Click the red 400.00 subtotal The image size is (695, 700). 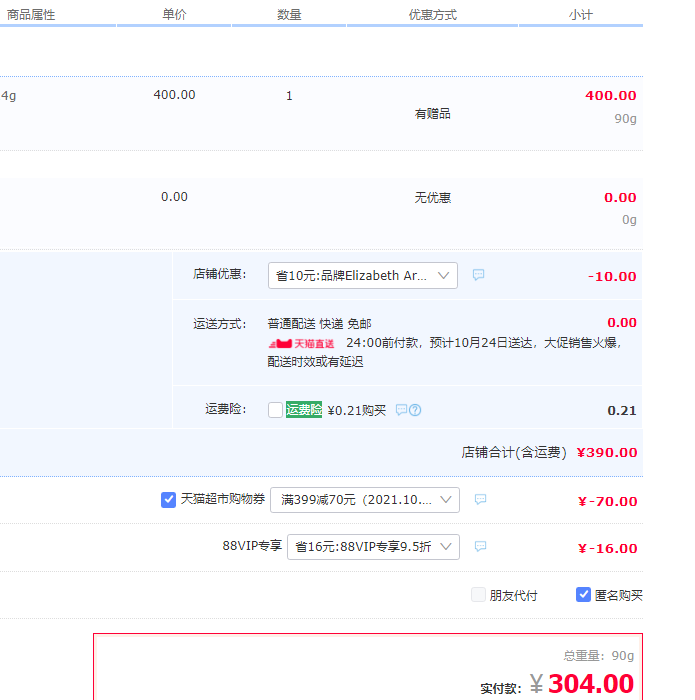611,96
